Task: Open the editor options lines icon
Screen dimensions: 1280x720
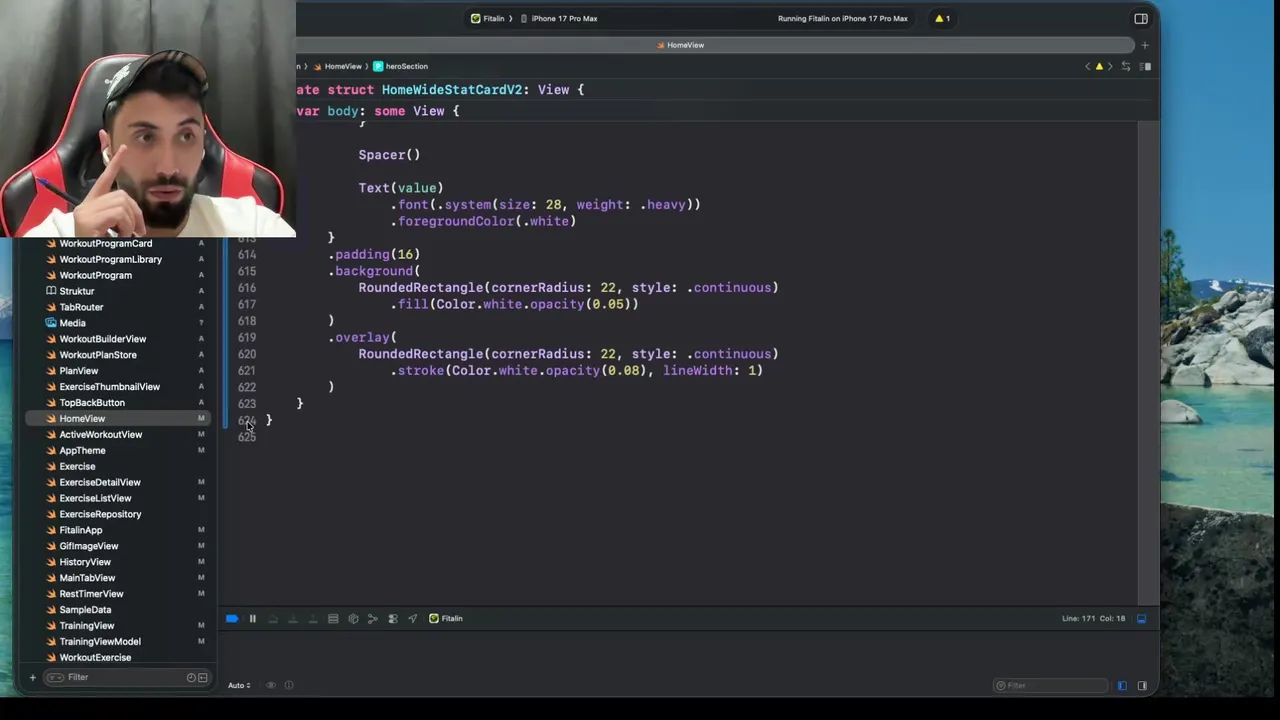Action: click(x=1146, y=66)
